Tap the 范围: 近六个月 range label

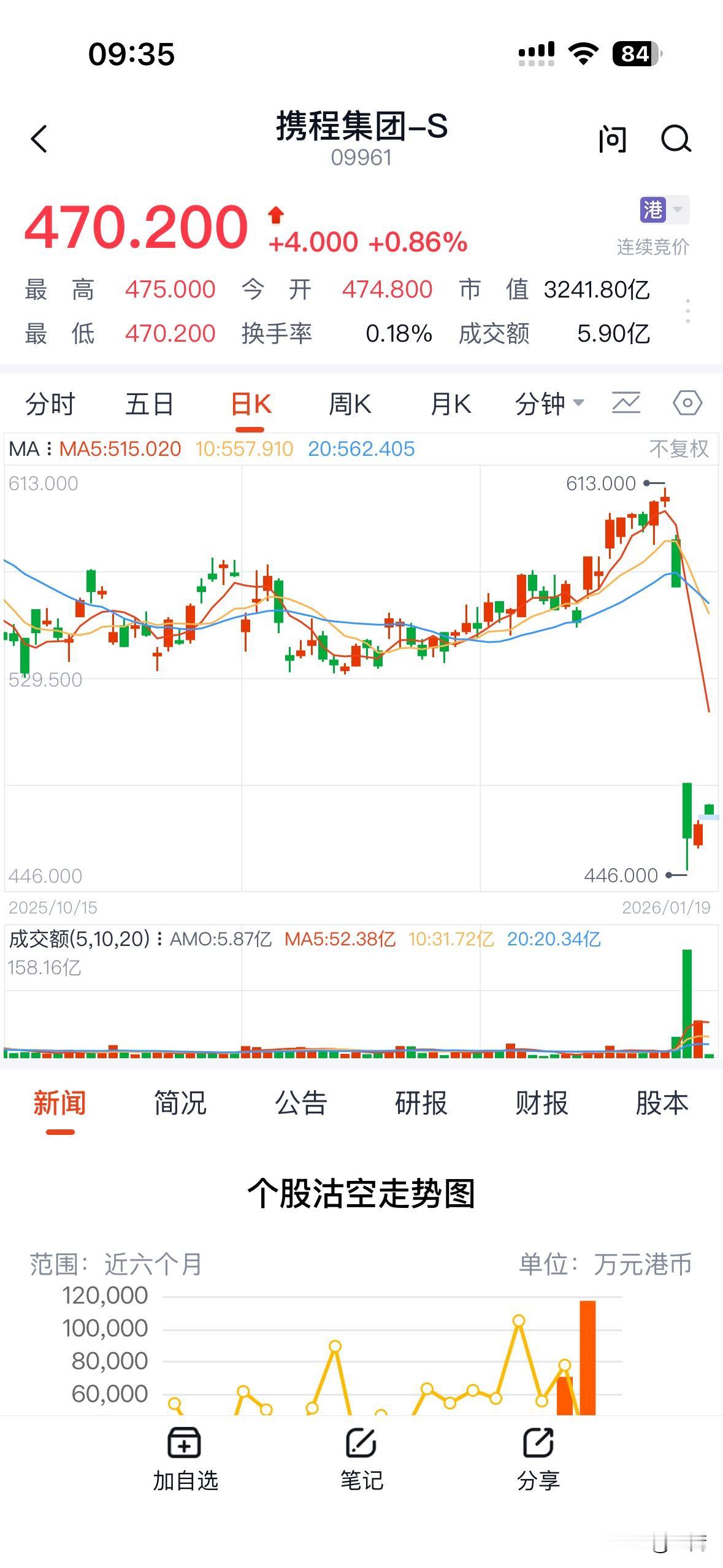[x=116, y=1264]
